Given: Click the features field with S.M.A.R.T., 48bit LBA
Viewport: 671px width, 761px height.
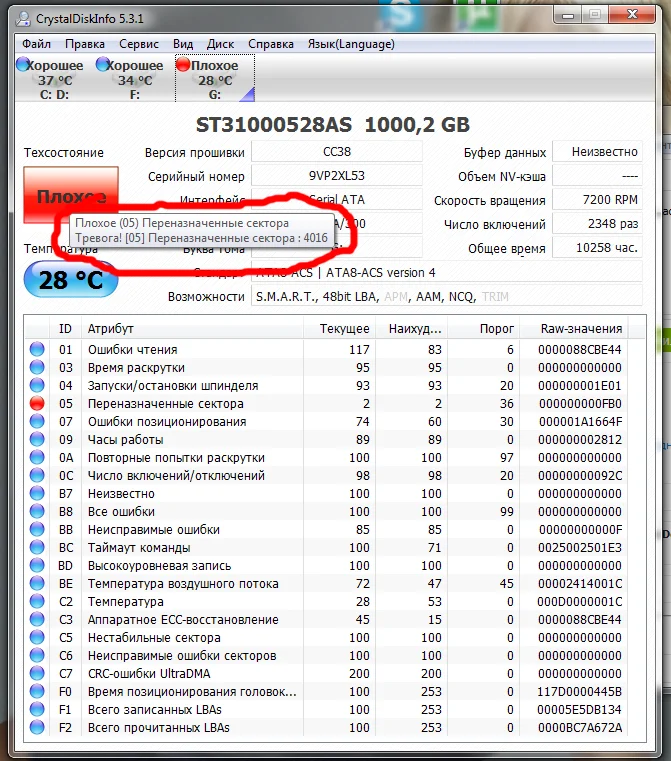Looking at the screenshot, I should click(x=446, y=296).
